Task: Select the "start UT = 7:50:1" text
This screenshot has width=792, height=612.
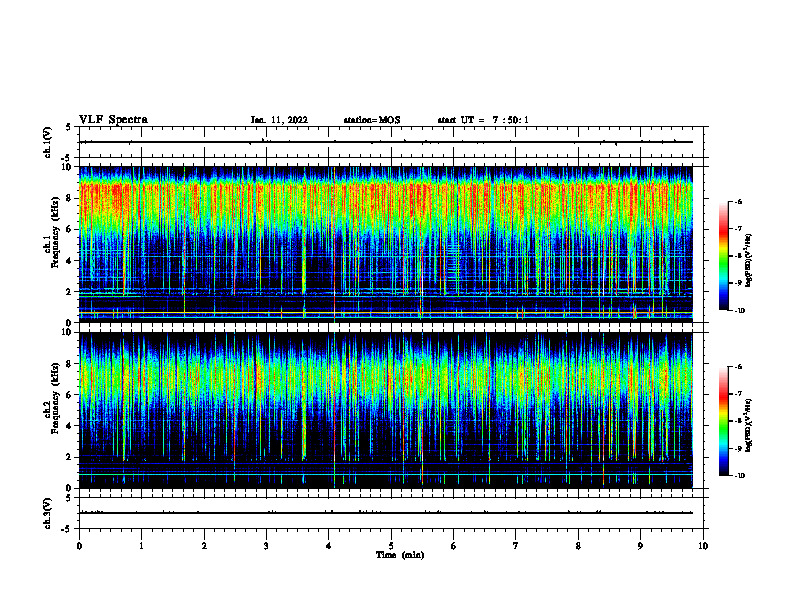Action: point(483,120)
